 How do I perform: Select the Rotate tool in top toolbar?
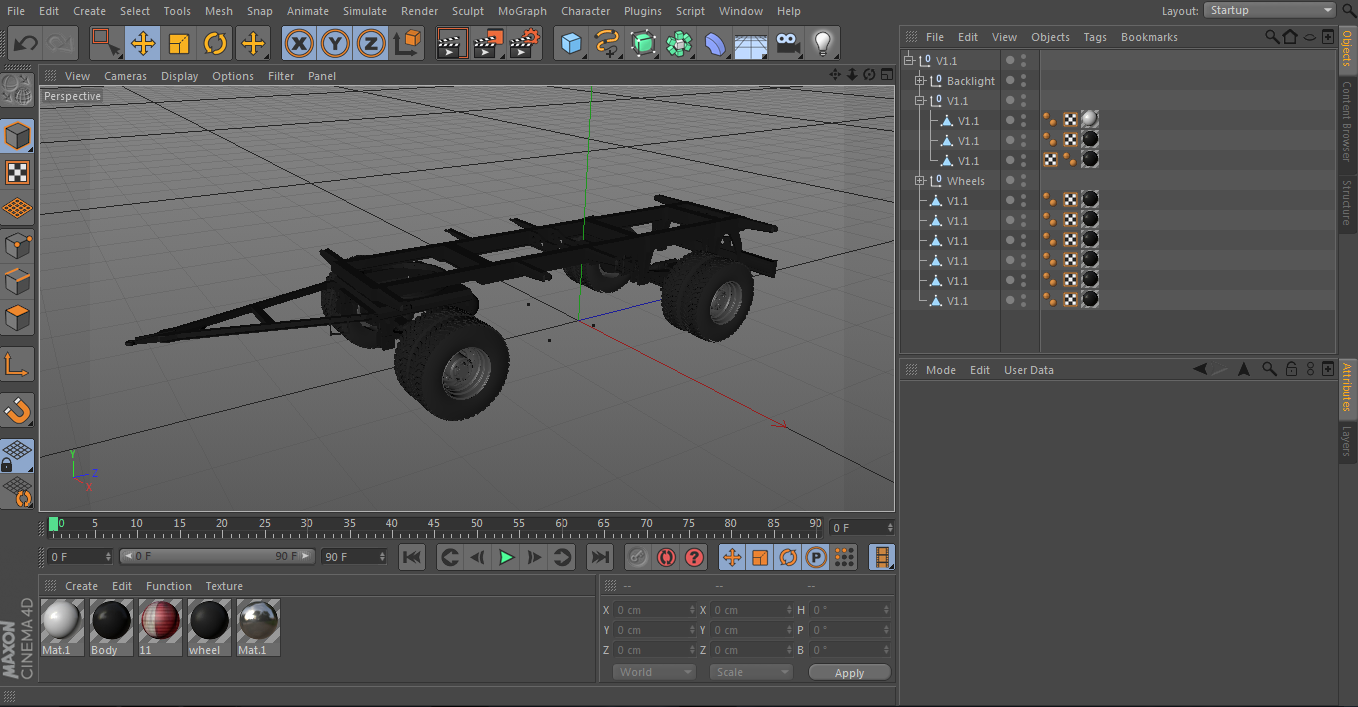[215, 43]
